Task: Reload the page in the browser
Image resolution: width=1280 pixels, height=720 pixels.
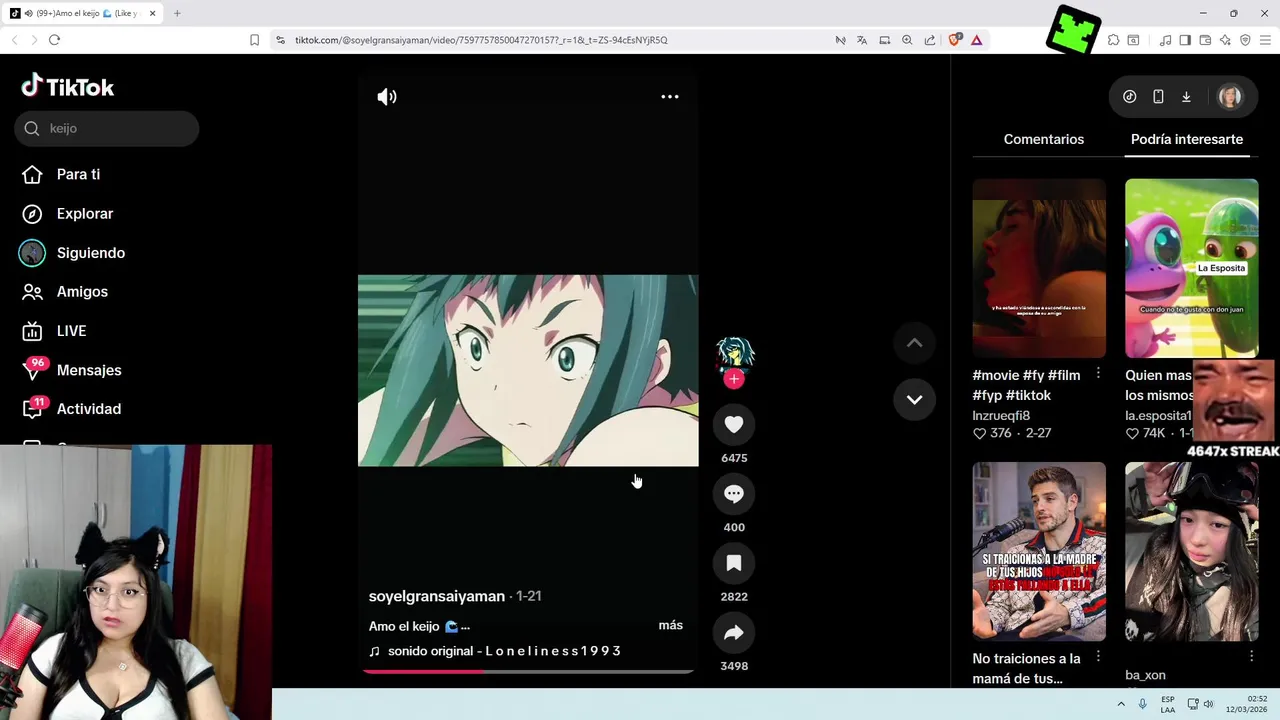Action: click(54, 40)
